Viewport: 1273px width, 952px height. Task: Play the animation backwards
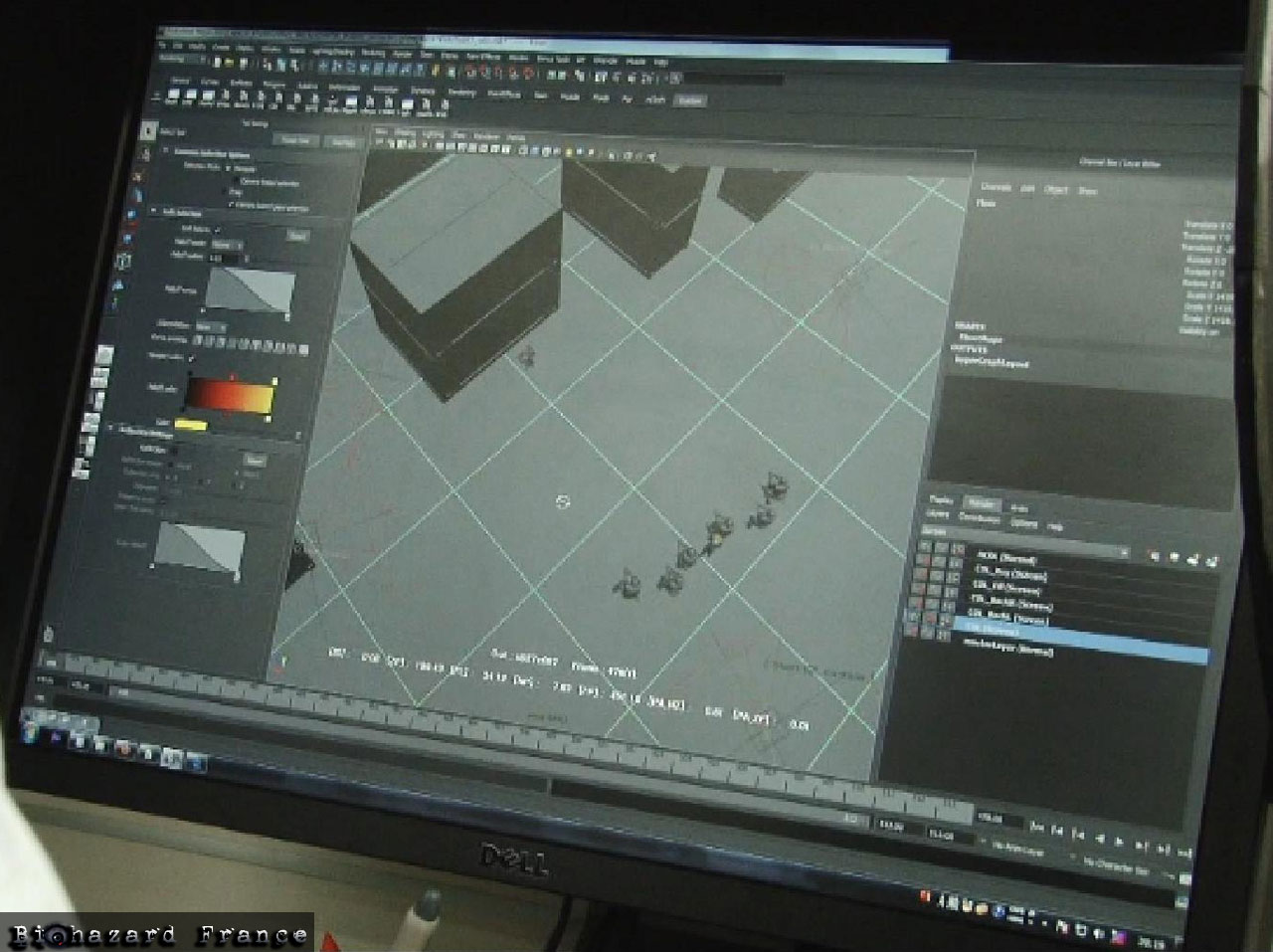[1101, 839]
